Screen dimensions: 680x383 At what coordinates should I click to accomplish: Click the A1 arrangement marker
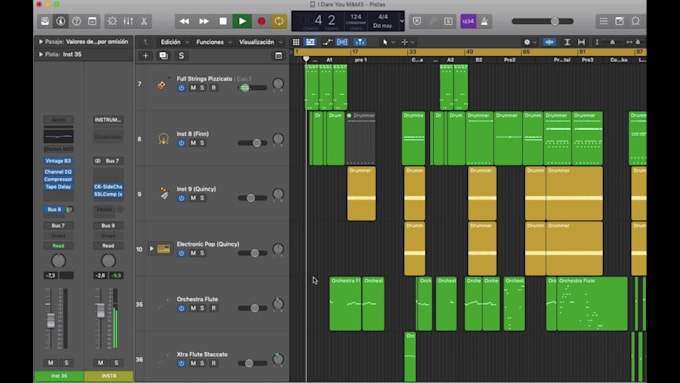tap(329, 60)
